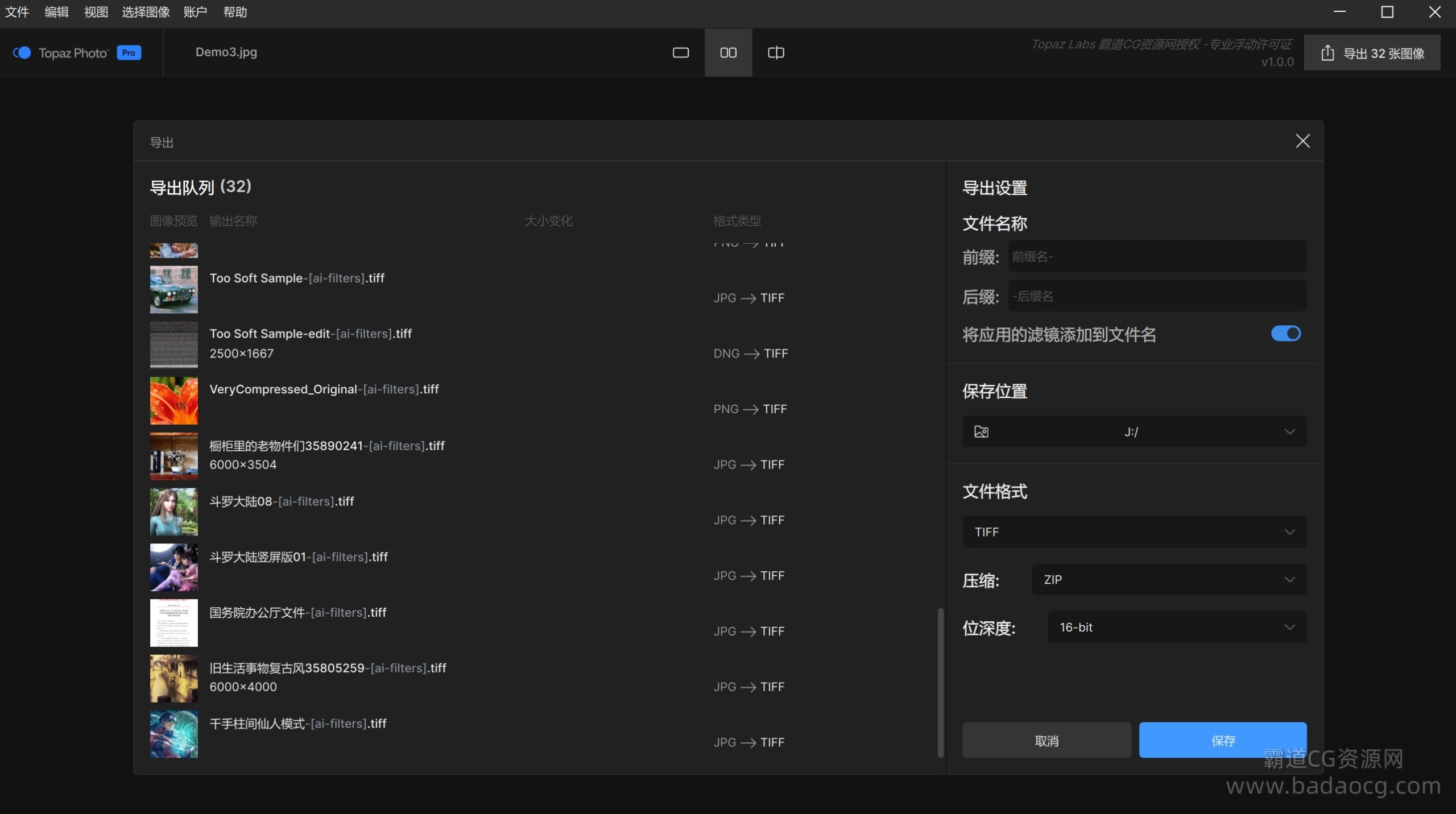The image size is (1456, 814).
Task: Click the folder browse icon in save location
Action: (x=981, y=432)
